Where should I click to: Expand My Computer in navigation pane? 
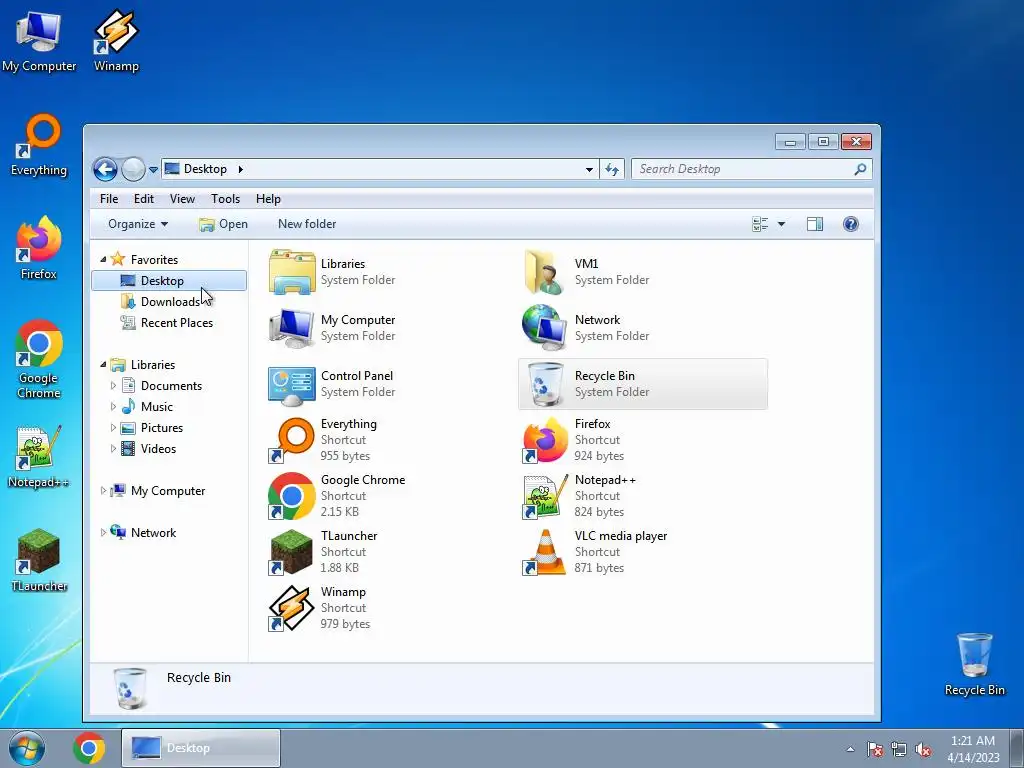tap(103, 490)
